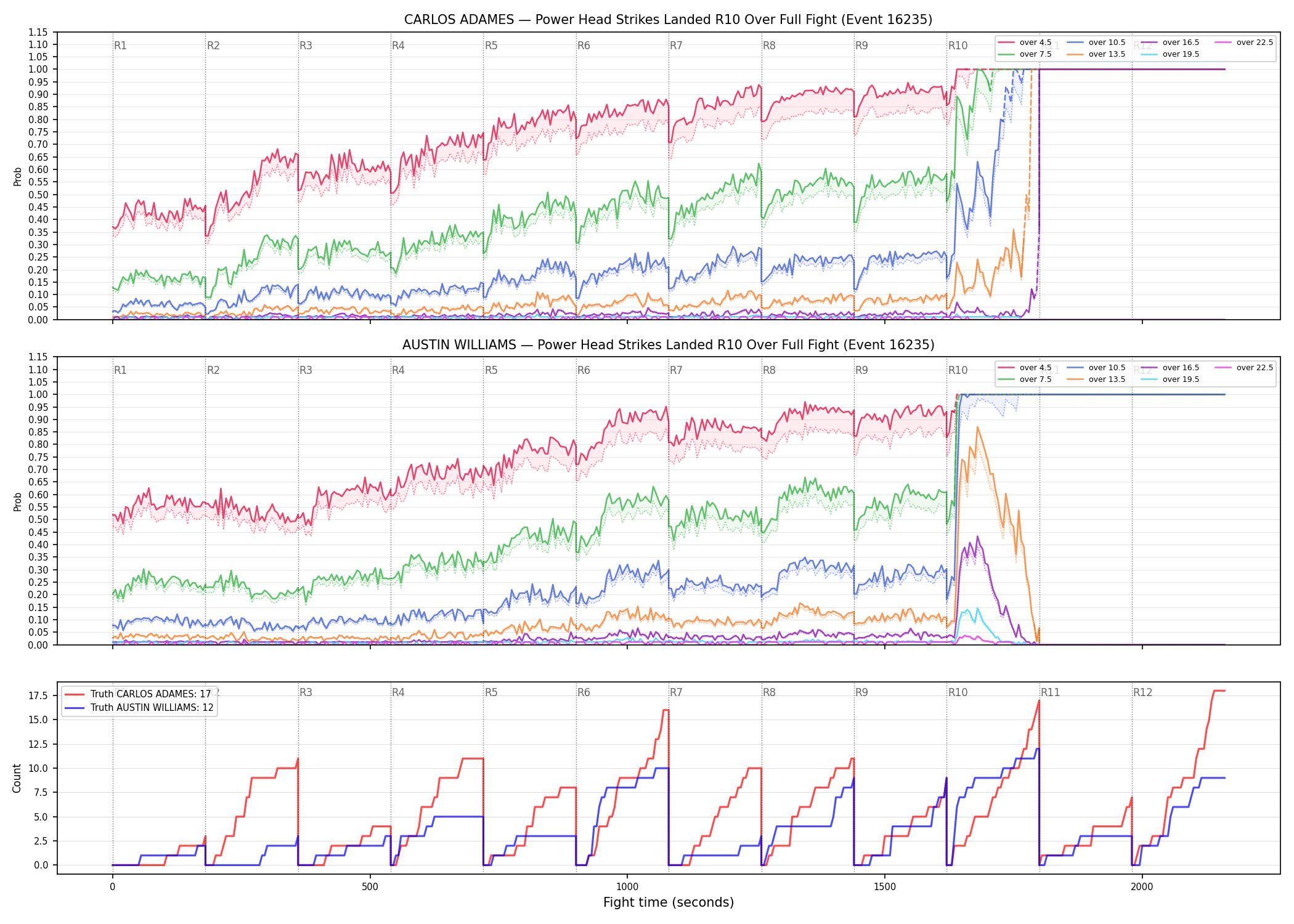Click the AUSTIN WILLIAMS chart title
The height and width of the screenshot is (924, 1294).
pyautogui.click(x=668, y=345)
